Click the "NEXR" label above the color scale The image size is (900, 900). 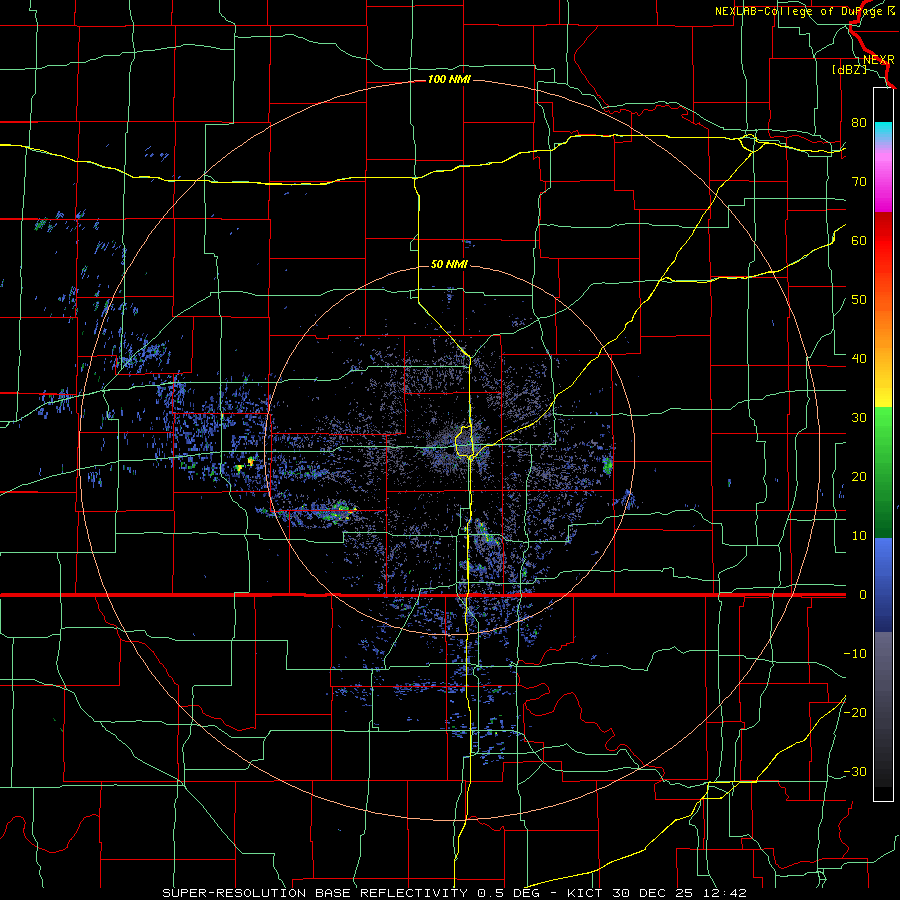click(879, 60)
